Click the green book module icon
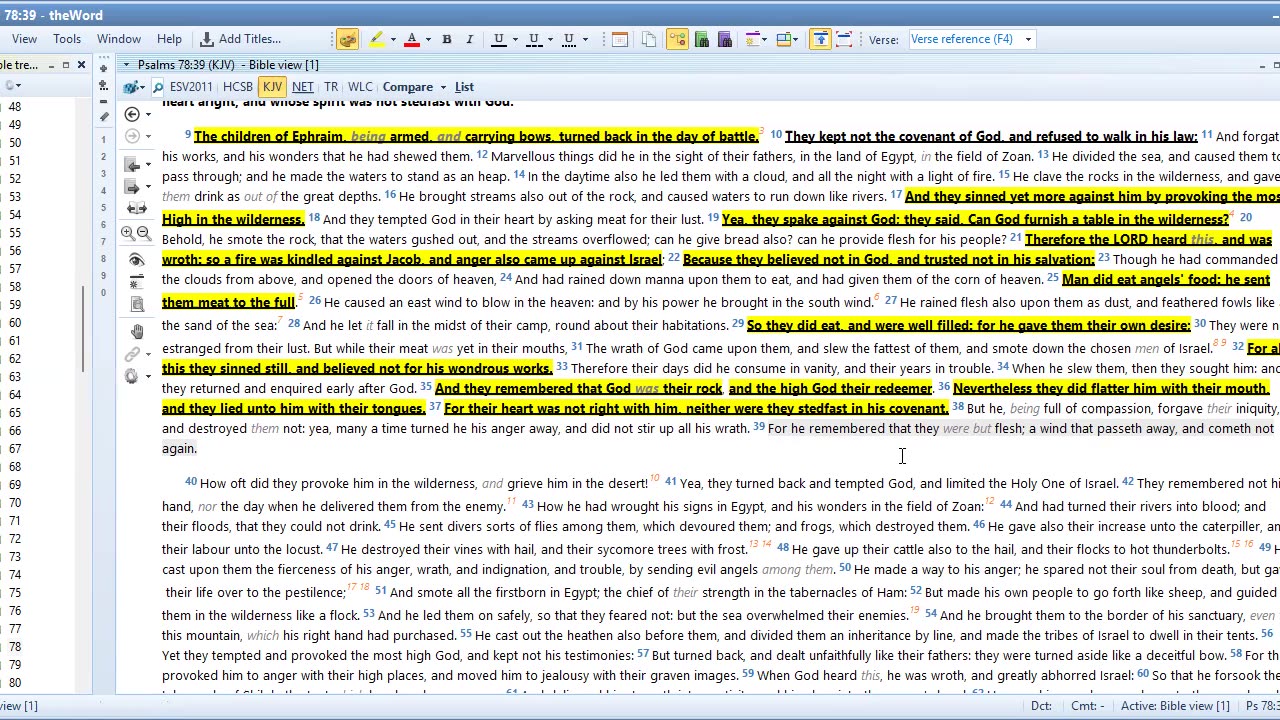 pos(701,39)
